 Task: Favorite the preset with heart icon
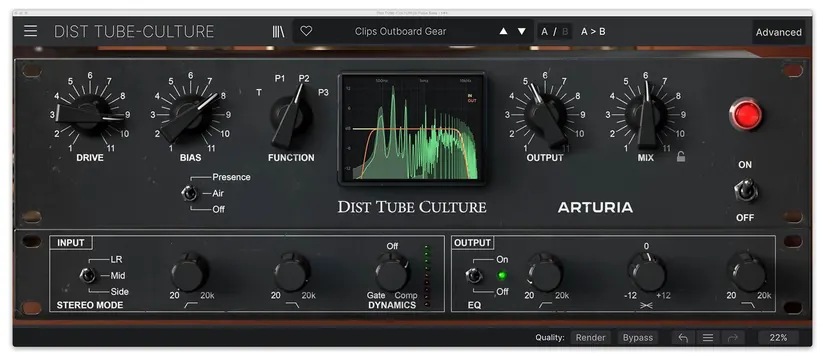[306, 32]
